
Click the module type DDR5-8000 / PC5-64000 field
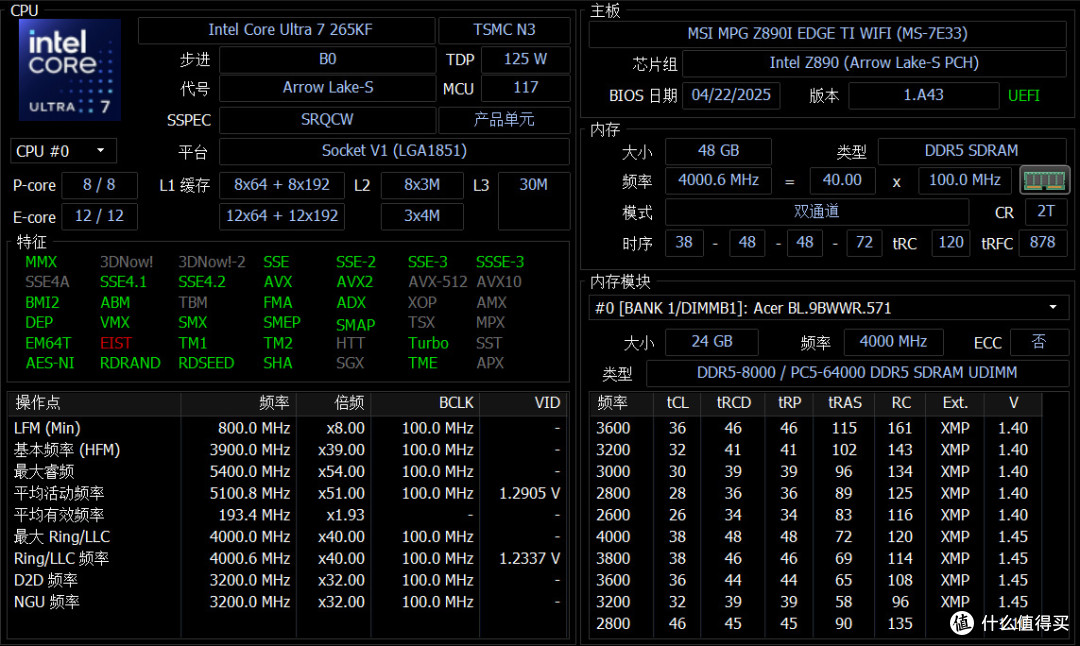(x=857, y=373)
